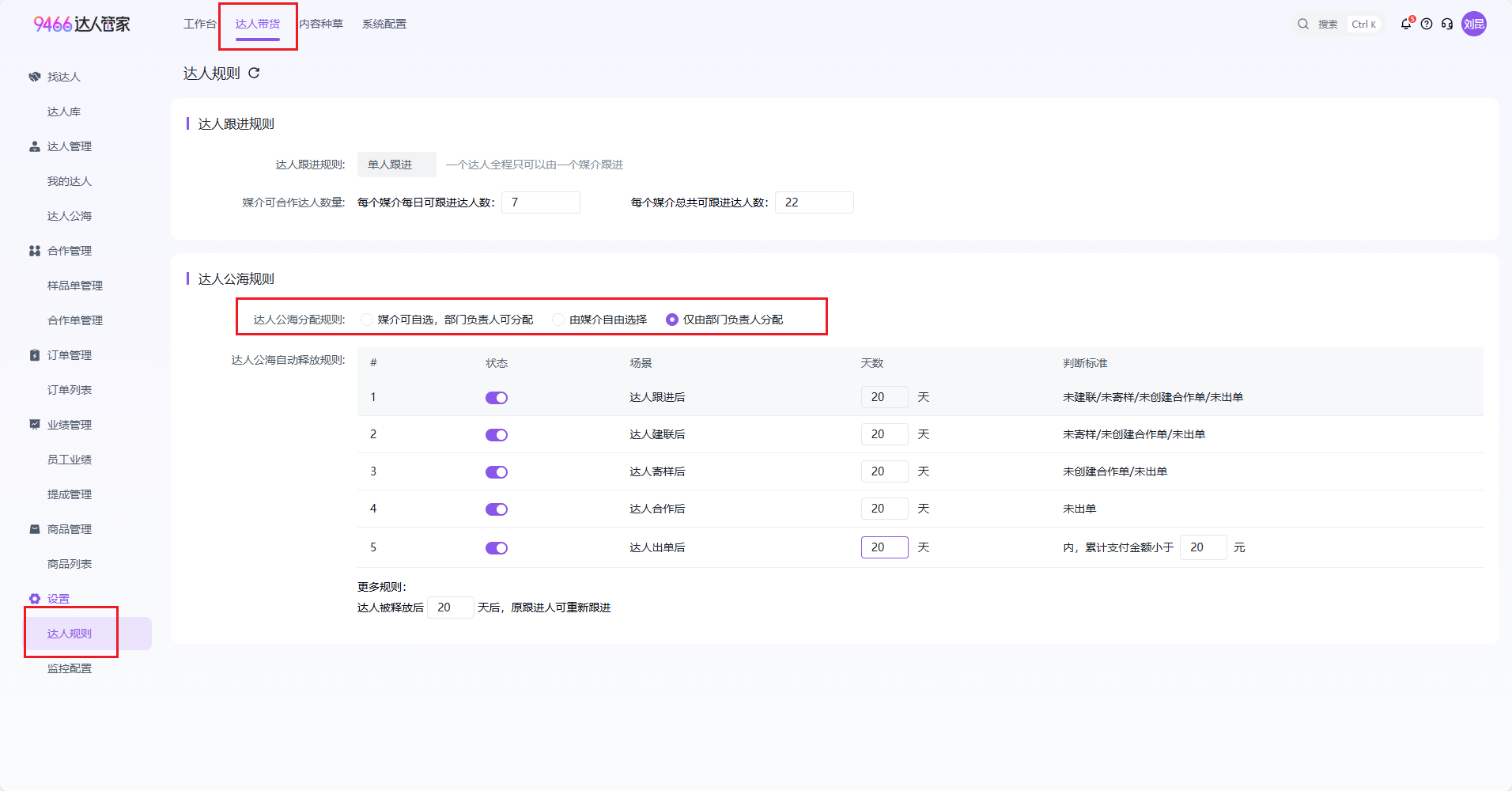Select radio 仅由部门负责人分配

pyautogui.click(x=672, y=320)
